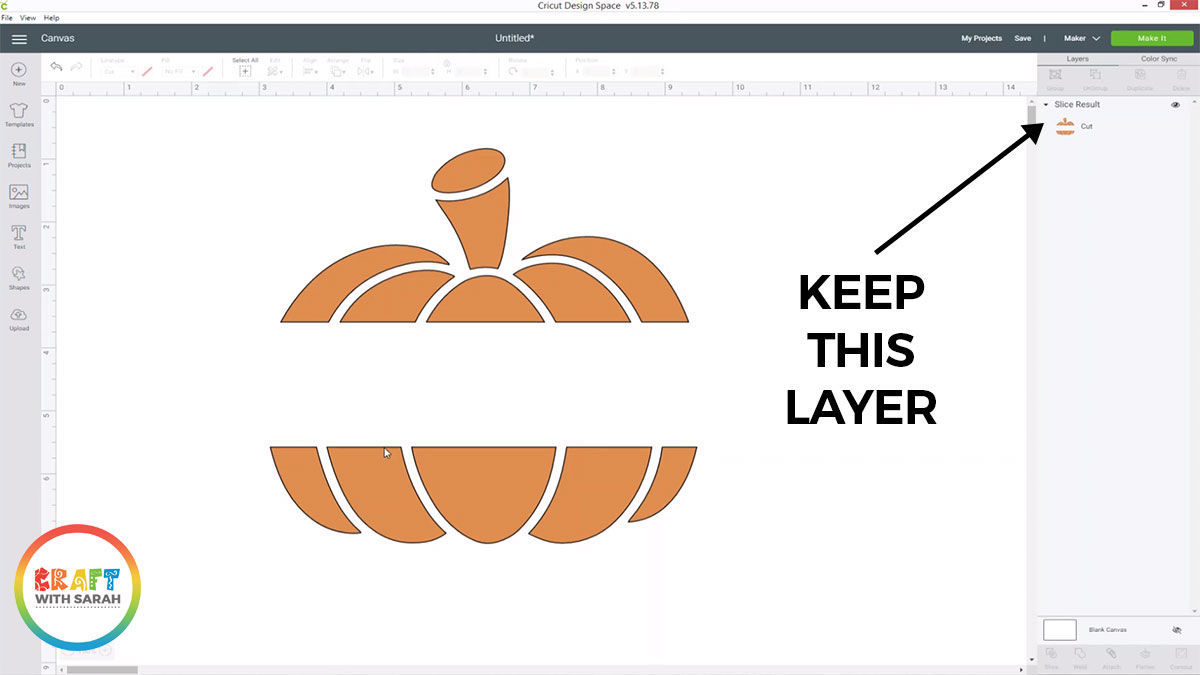Click the Canvas label in header
The image size is (1200, 675).
coord(57,38)
